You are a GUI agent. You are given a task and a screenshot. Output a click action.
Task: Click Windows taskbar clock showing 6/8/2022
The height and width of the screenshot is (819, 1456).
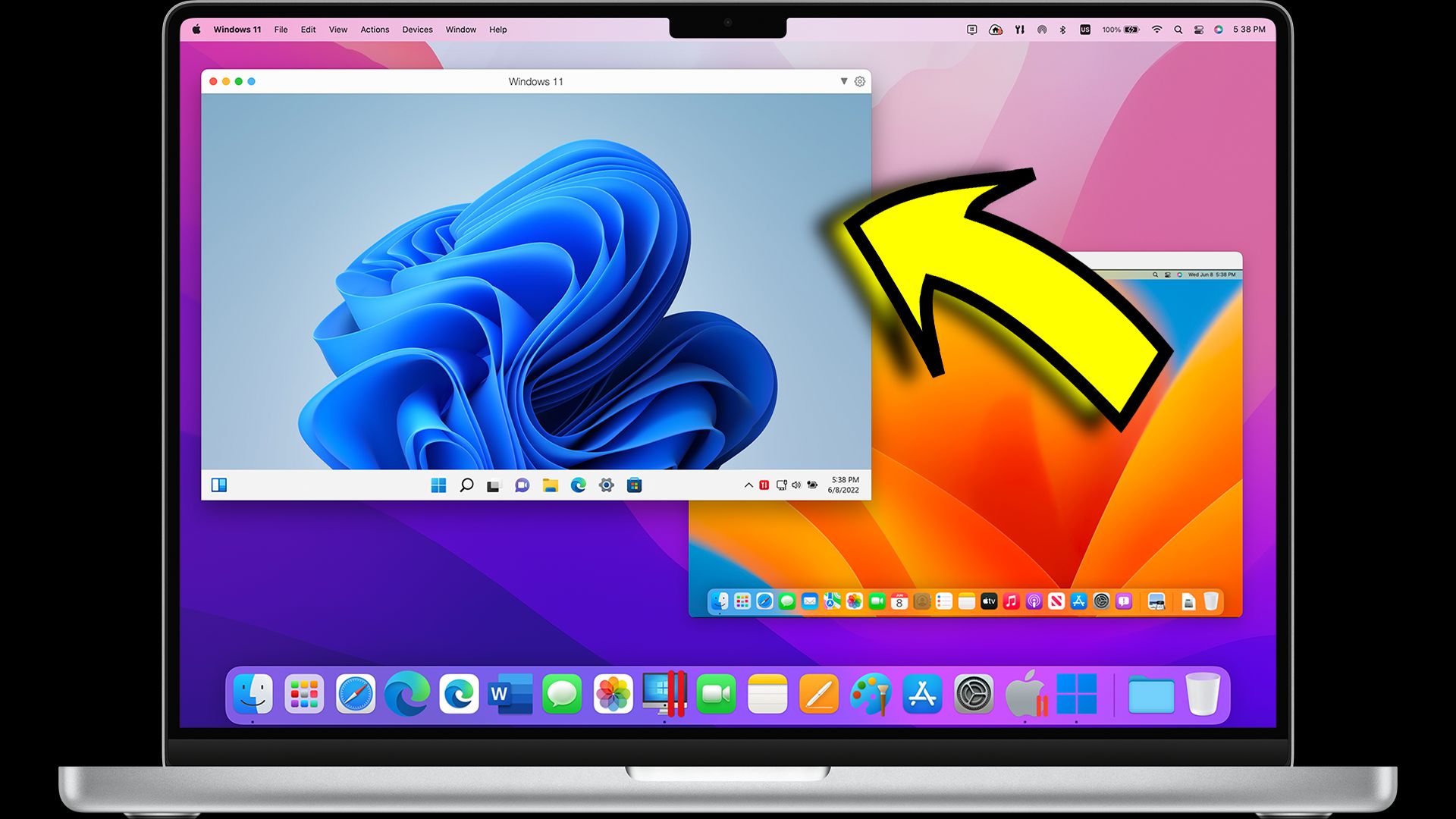click(x=844, y=485)
